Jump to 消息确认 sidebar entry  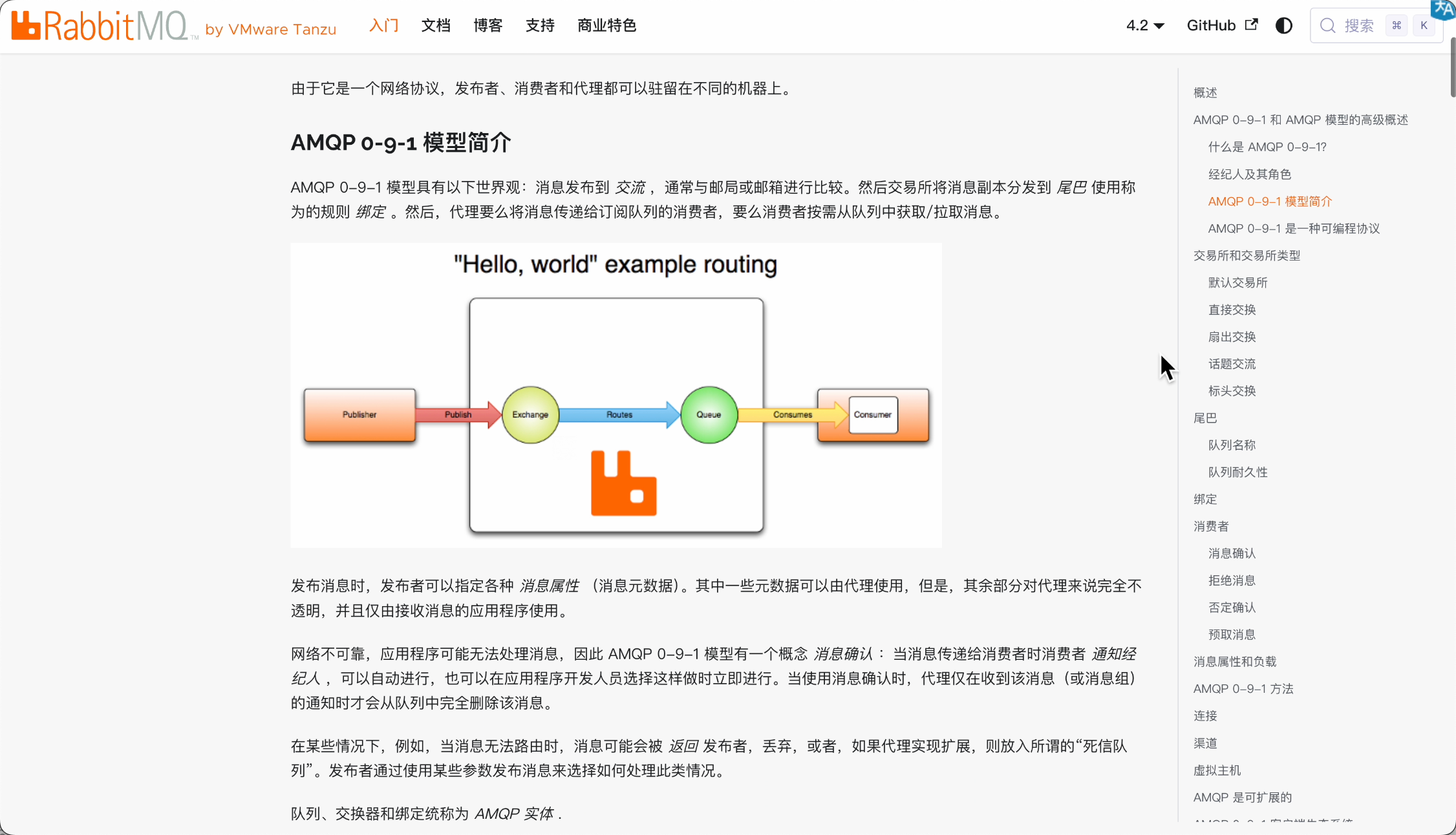coord(1232,553)
